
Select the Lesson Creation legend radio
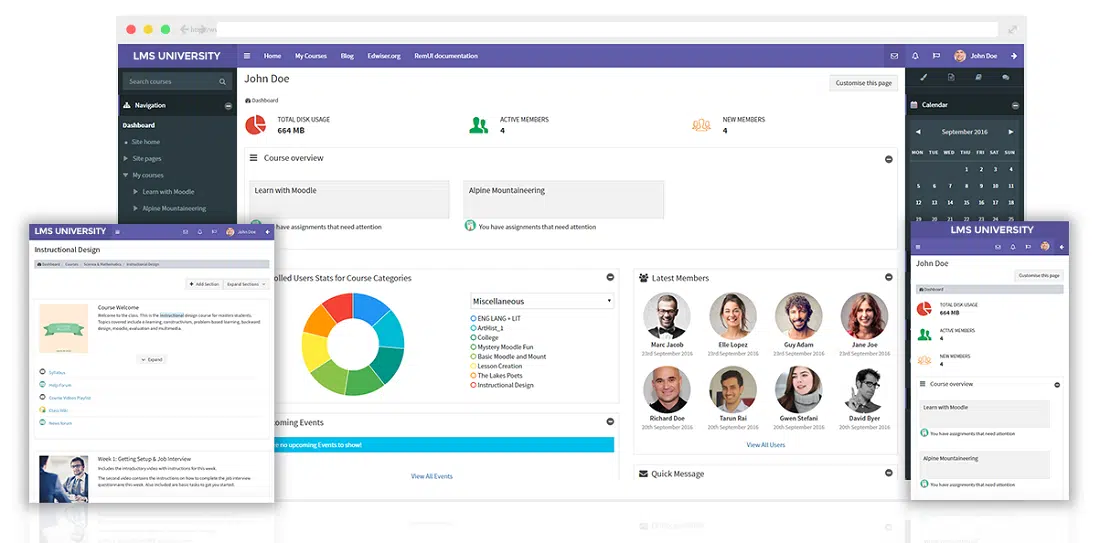pyautogui.click(x=474, y=366)
